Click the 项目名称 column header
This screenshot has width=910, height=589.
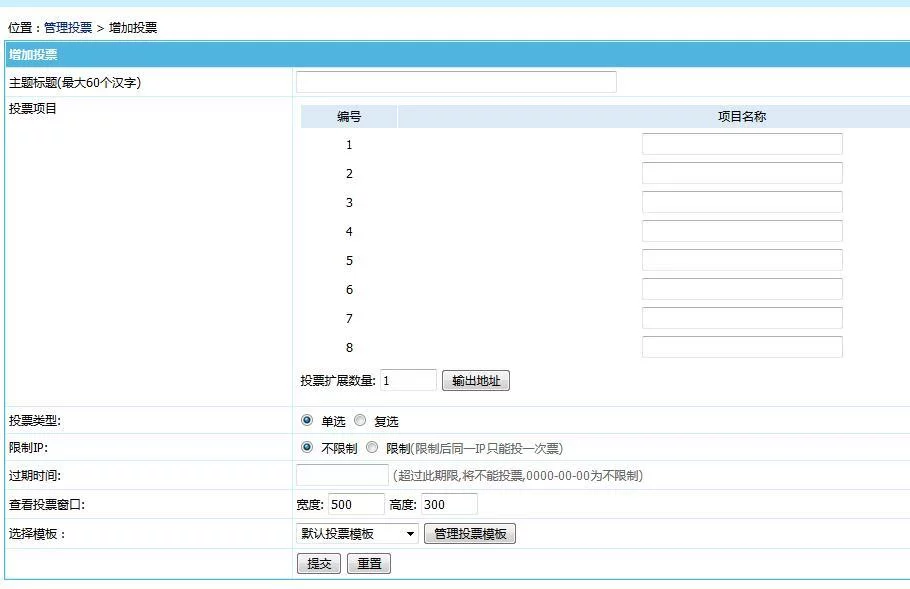click(742, 117)
